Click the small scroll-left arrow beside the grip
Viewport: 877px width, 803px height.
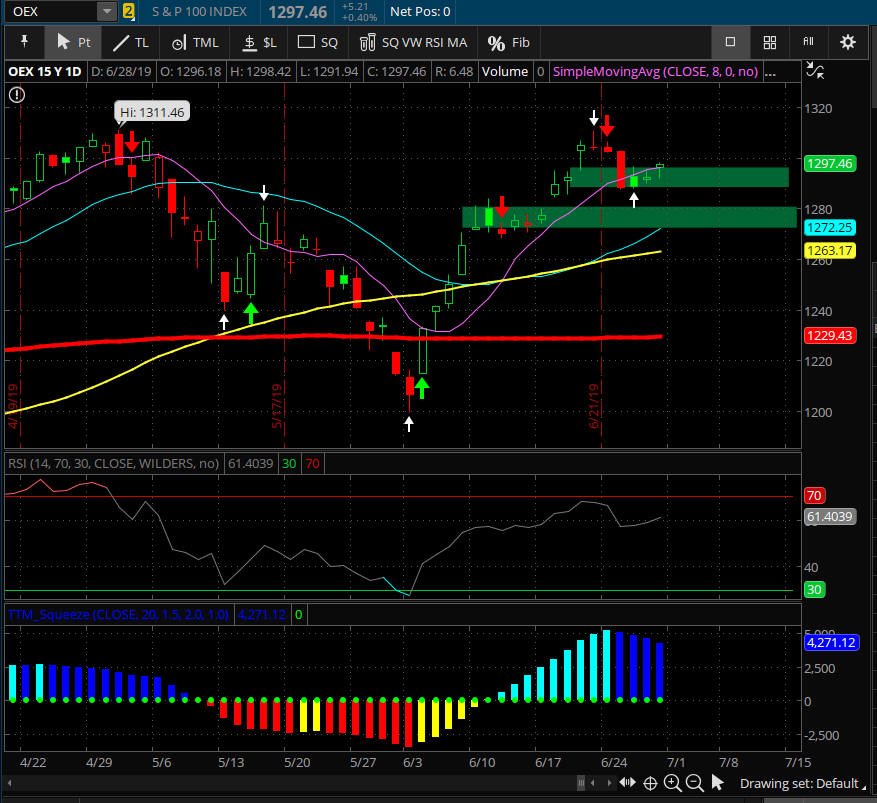tap(592, 783)
